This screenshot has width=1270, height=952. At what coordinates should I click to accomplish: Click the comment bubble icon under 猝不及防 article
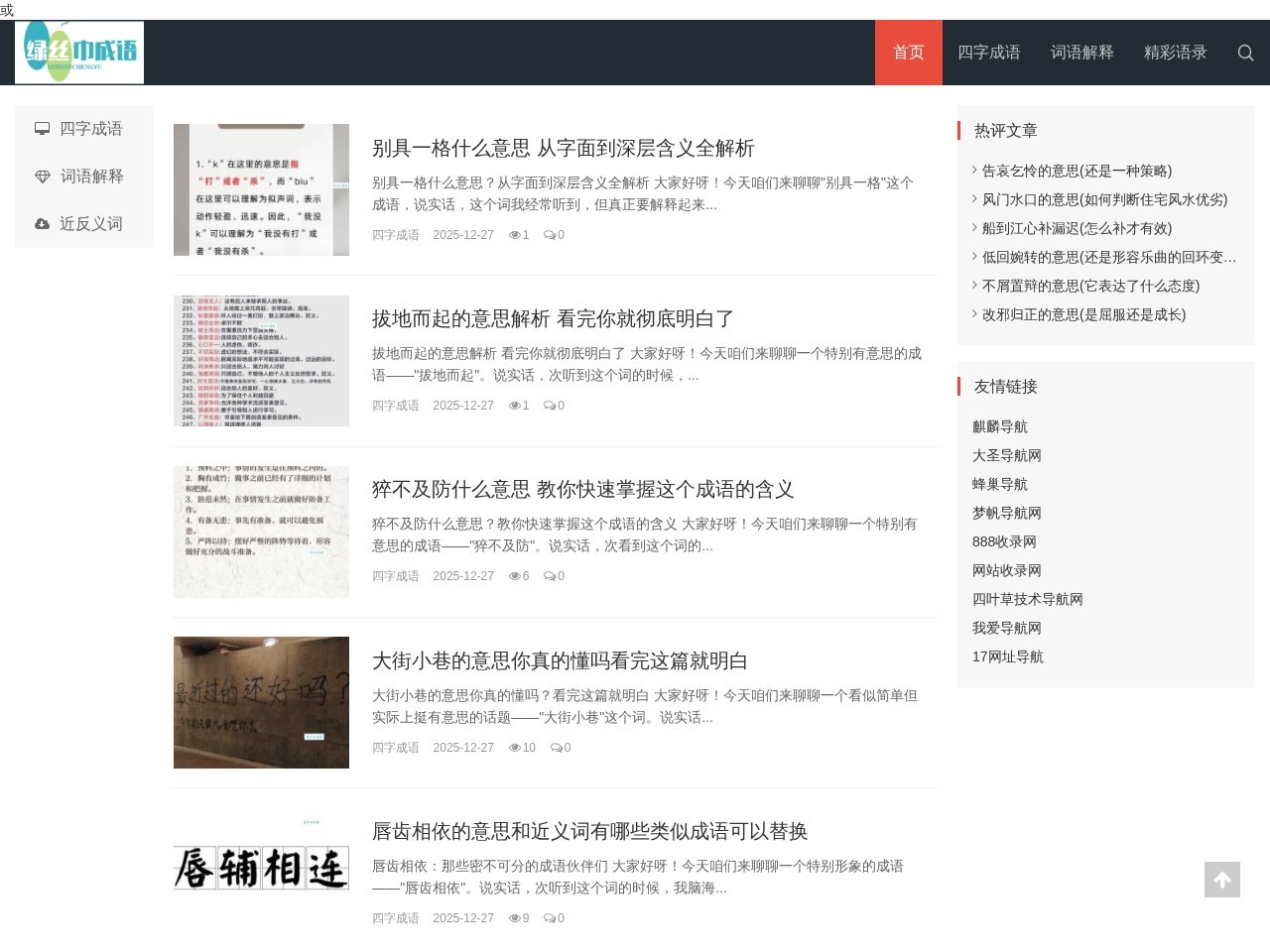[x=549, y=576]
